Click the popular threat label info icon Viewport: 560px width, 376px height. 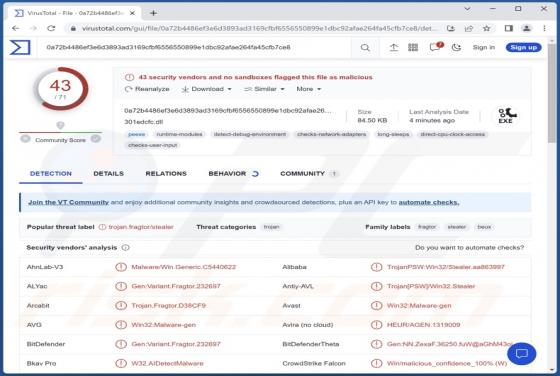102,227
